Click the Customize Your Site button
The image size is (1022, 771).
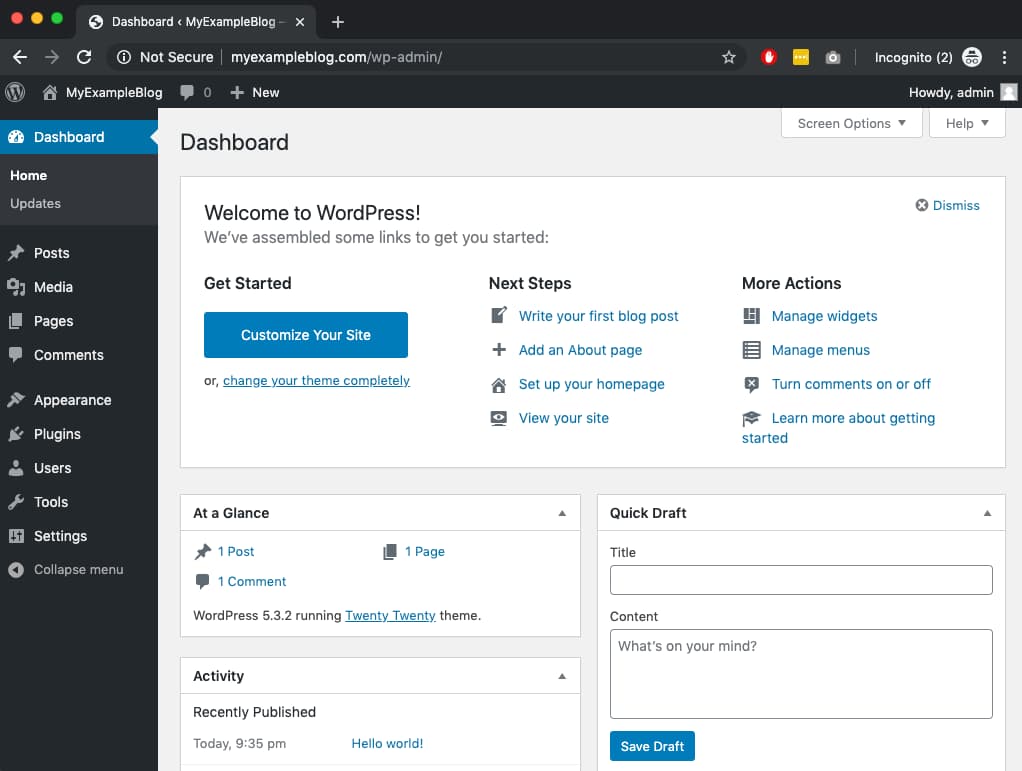(x=306, y=335)
